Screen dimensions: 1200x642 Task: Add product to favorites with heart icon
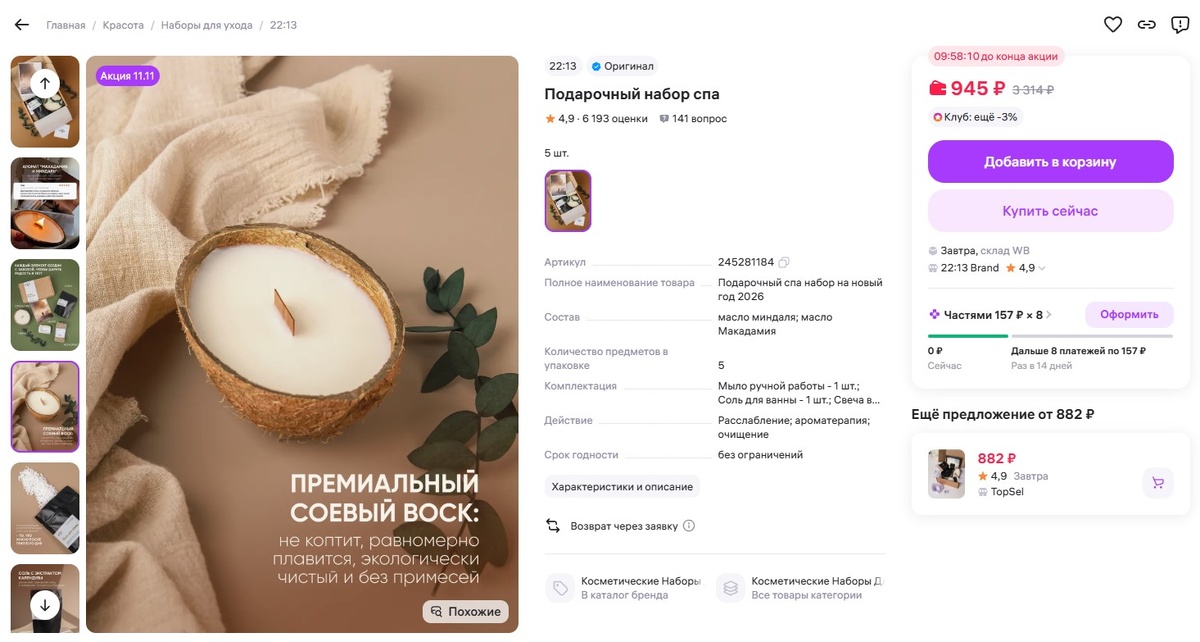pos(1113,25)
